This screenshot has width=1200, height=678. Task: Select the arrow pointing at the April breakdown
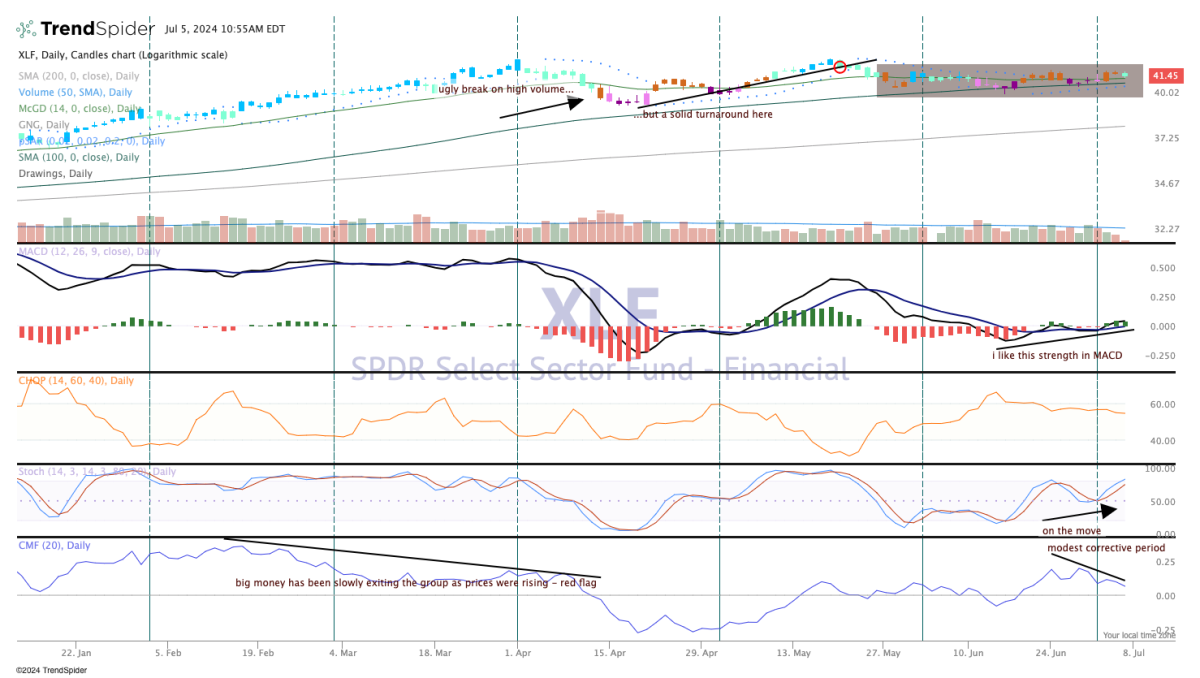coord(540,108)
